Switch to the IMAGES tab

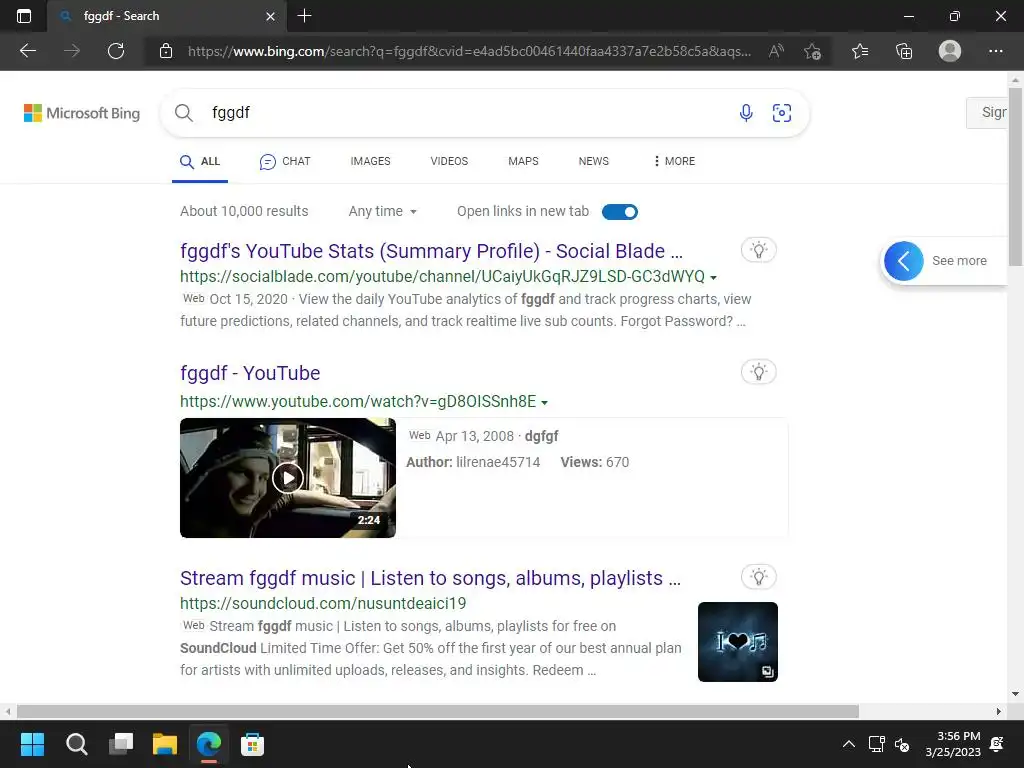pyautogui.click(x=370, y=161)
